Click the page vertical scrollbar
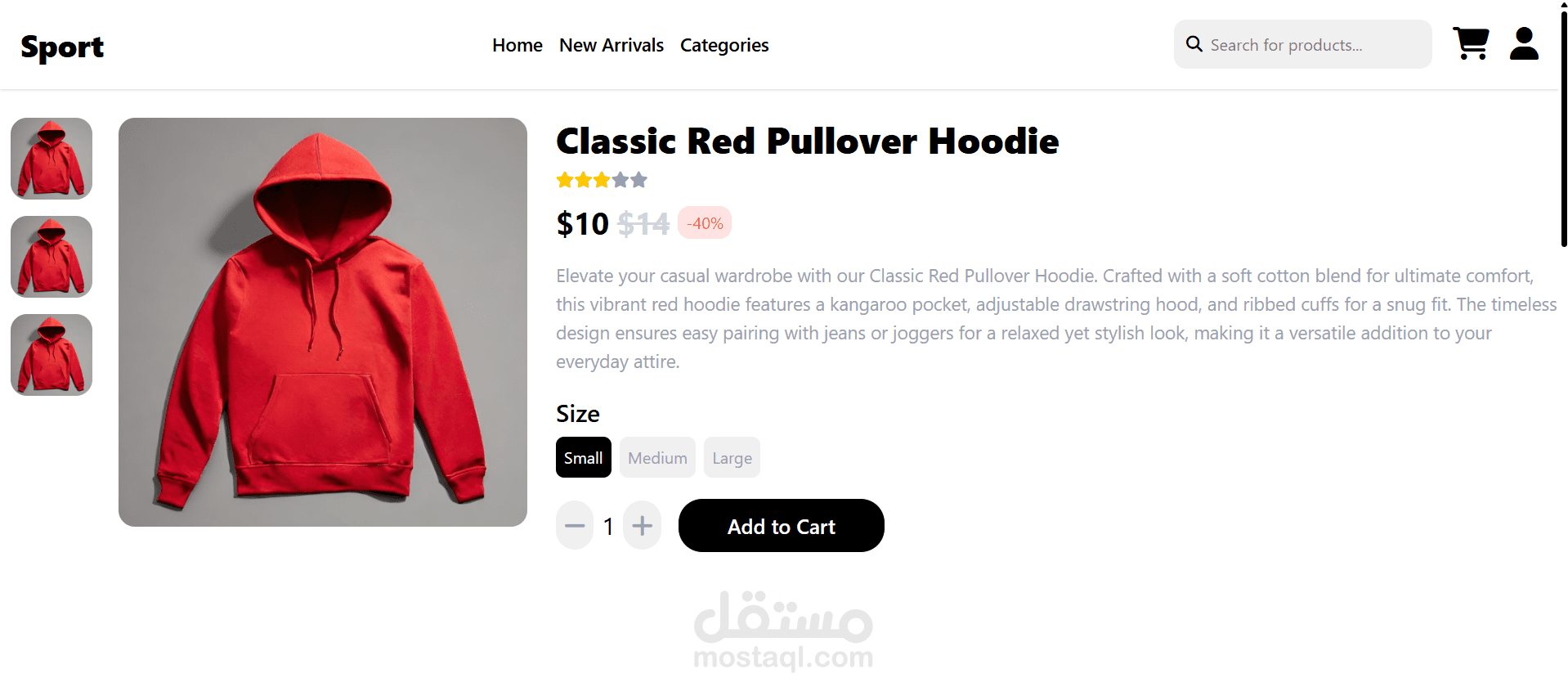Image resolution: width=1568 pixels, height=687 pixels. pyautogui.click(x=1564, y=127)
